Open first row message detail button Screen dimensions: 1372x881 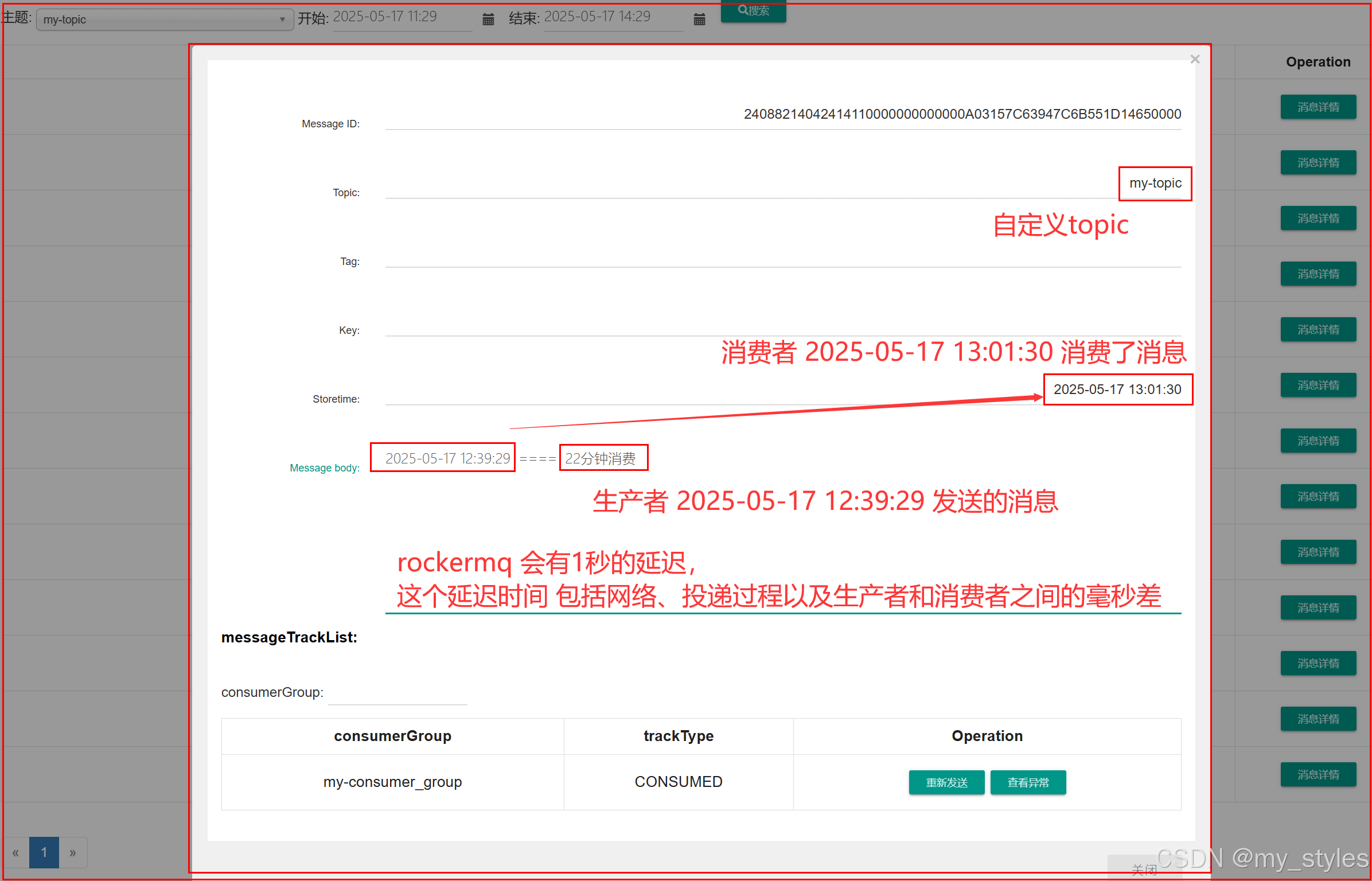(x=1318, y=107)
